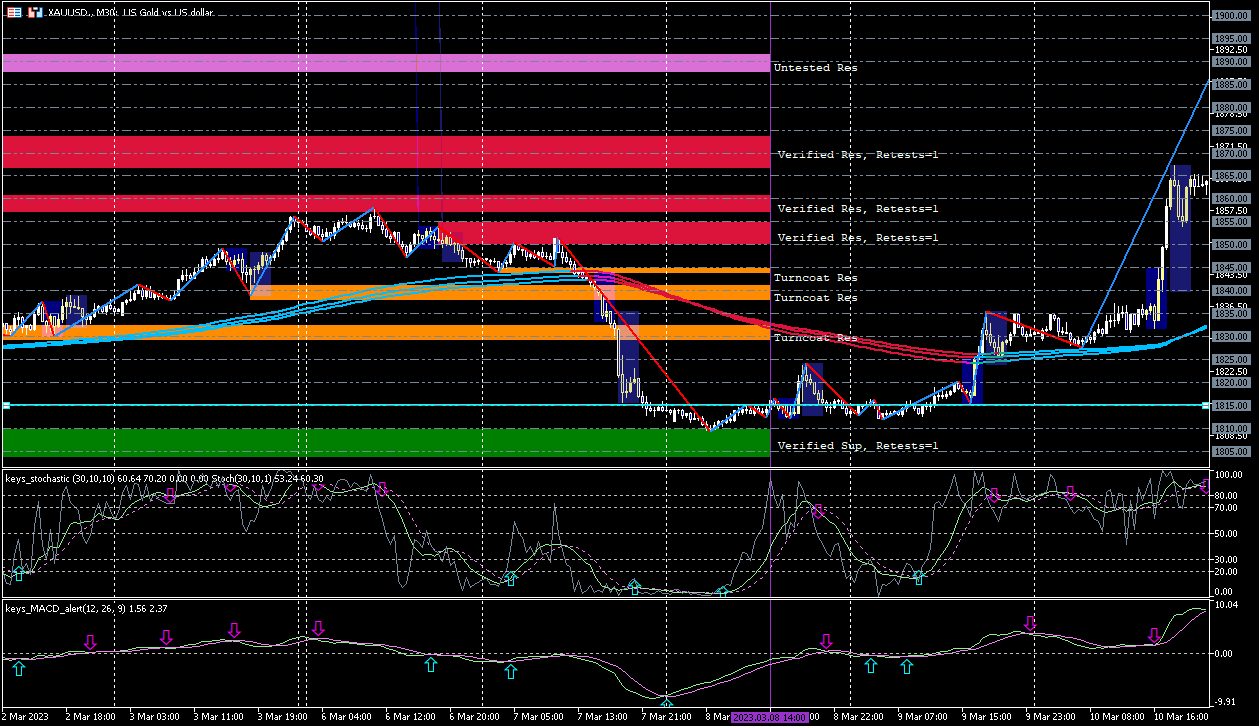Select the pink Untested Res zone

385,63
